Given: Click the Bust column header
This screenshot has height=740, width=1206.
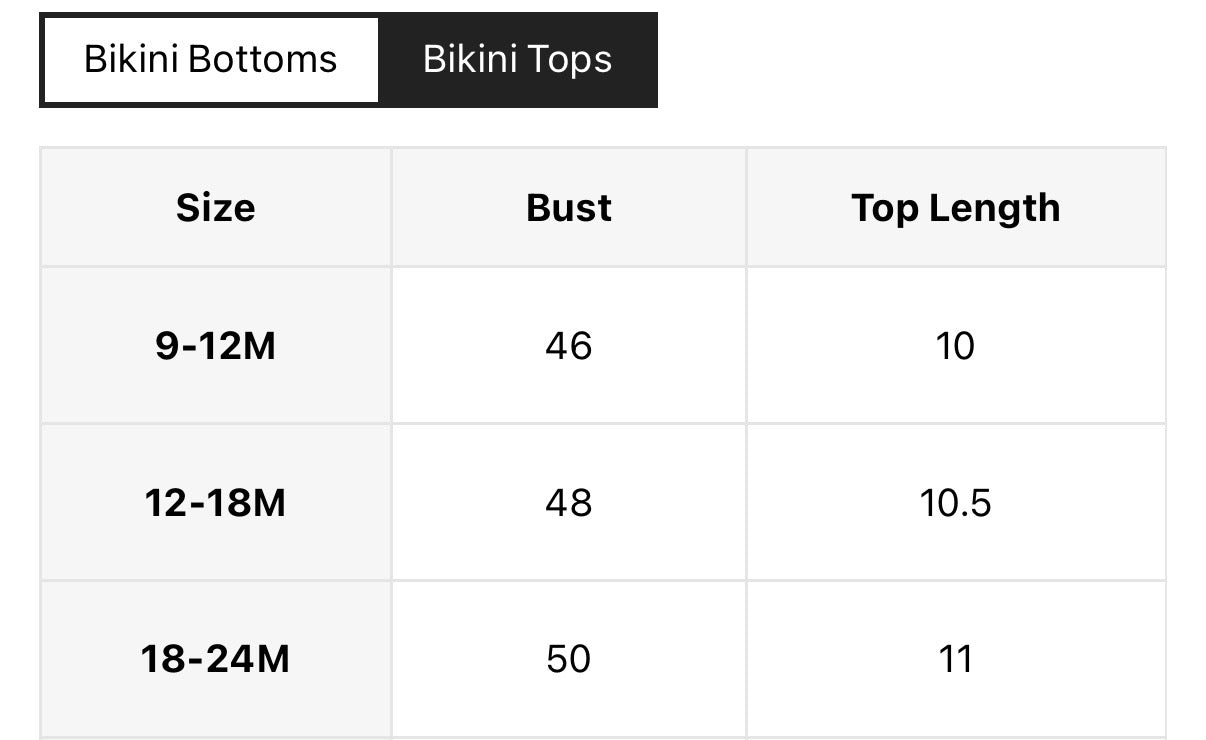Looking at the screenshot, I should pos(568,208).
